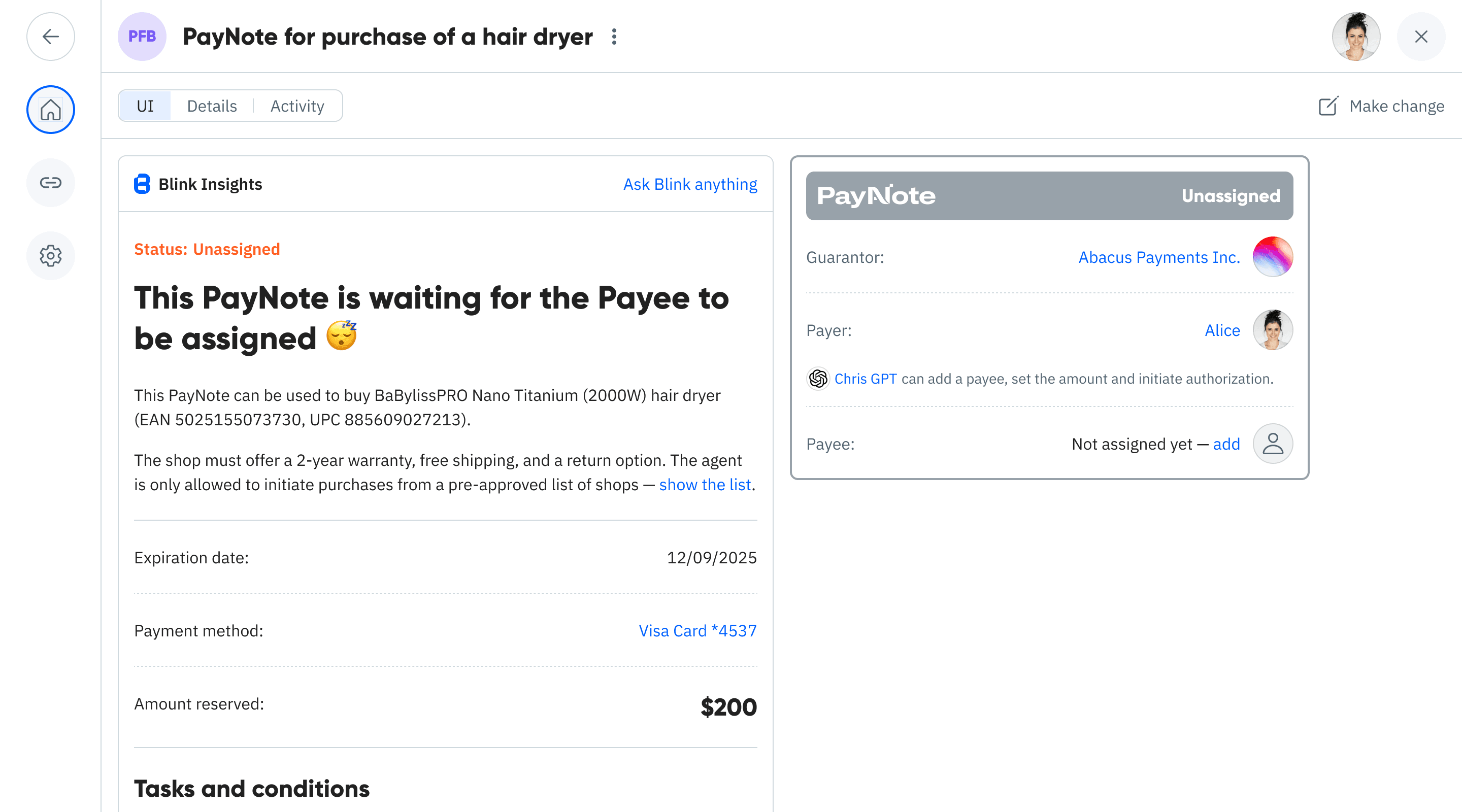The image size is (1462, 812).
Task: Click Alice's avatar thumbnail in the PayNote card
Action: (x=1273, y=330)
